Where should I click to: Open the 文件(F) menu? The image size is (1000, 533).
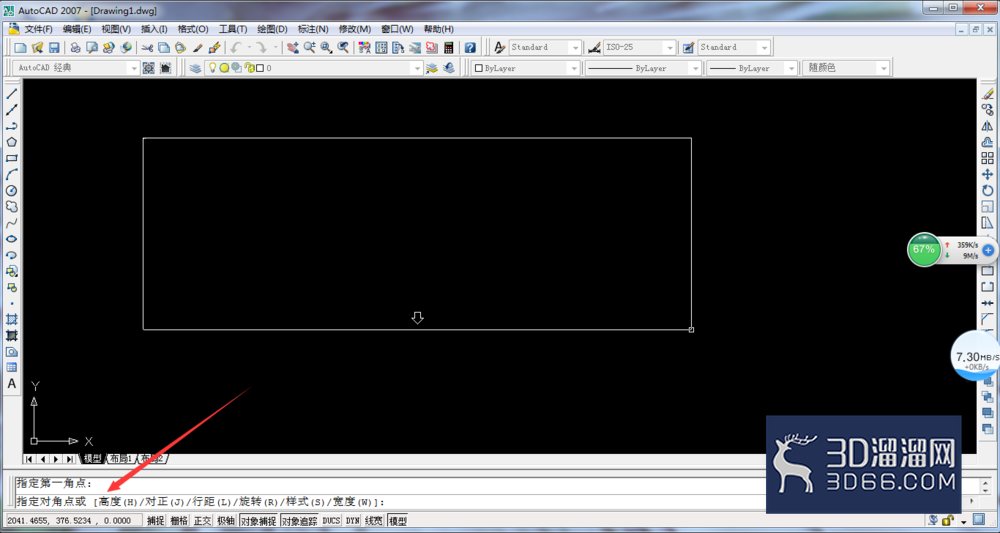(38, 29)
